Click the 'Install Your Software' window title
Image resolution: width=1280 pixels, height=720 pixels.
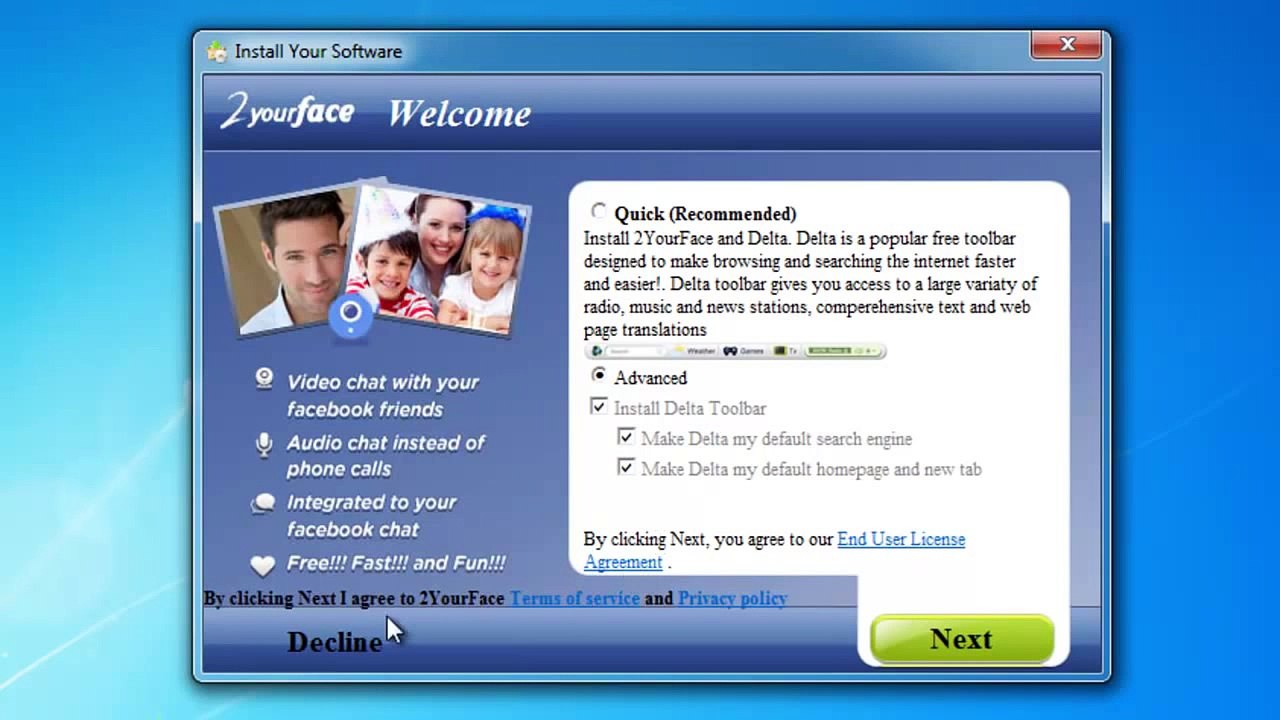point(318,51)
